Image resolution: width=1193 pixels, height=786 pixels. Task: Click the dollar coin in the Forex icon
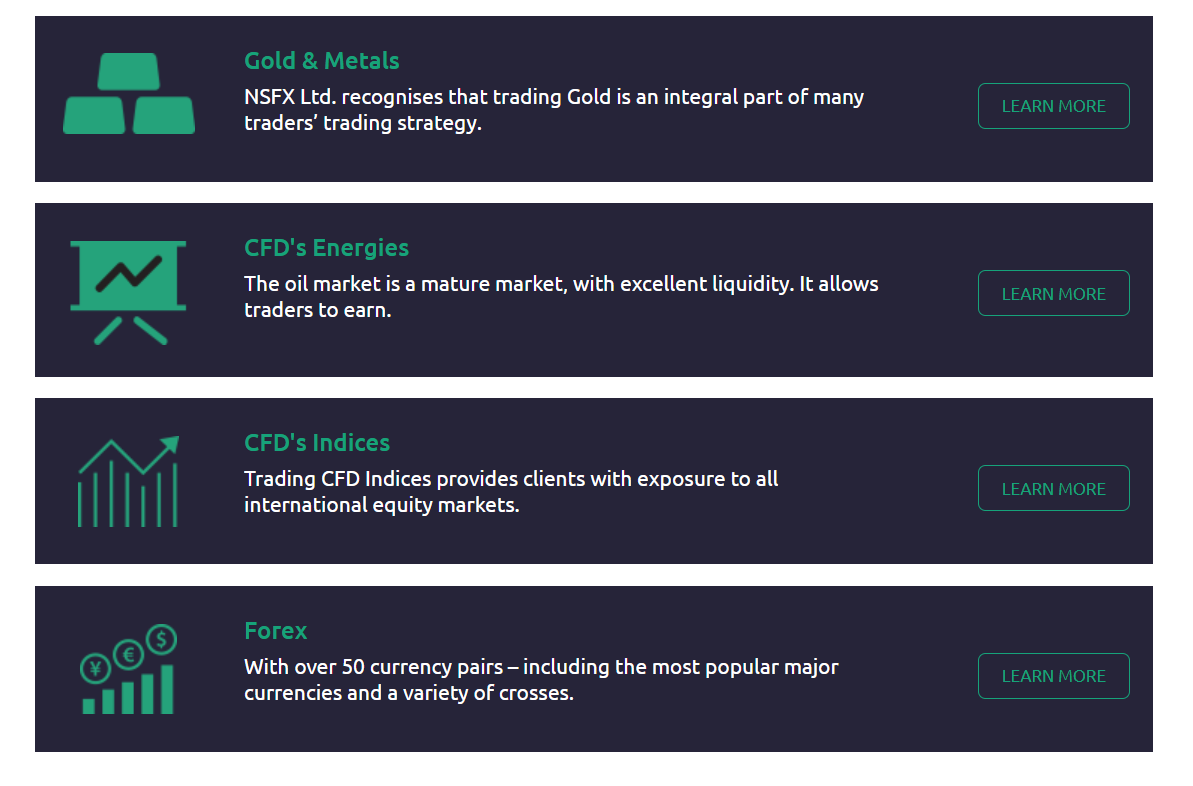pos(161,639)
